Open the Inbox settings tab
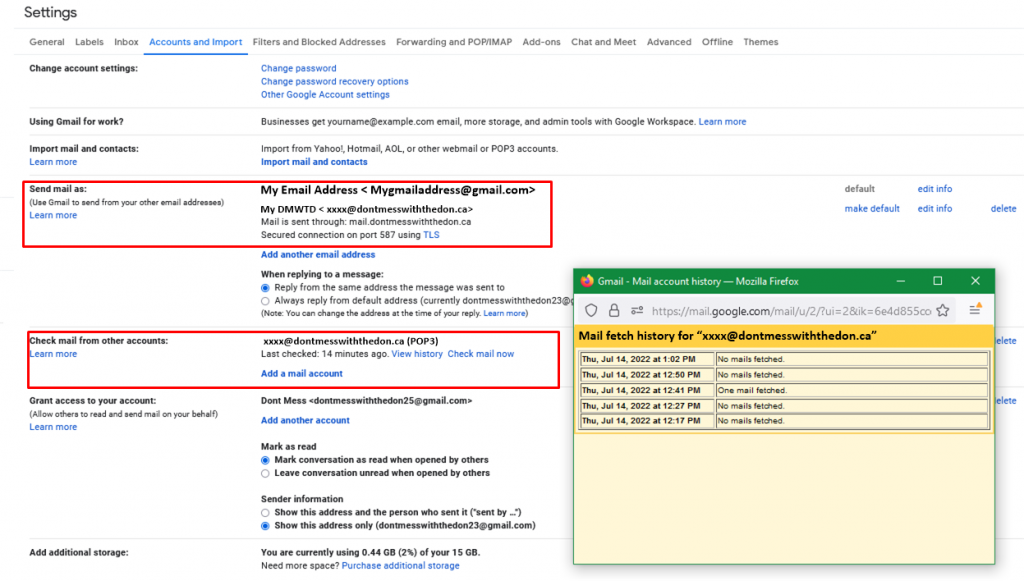The width and height of the screenshot is (1024, 581). tap(126, 42)
